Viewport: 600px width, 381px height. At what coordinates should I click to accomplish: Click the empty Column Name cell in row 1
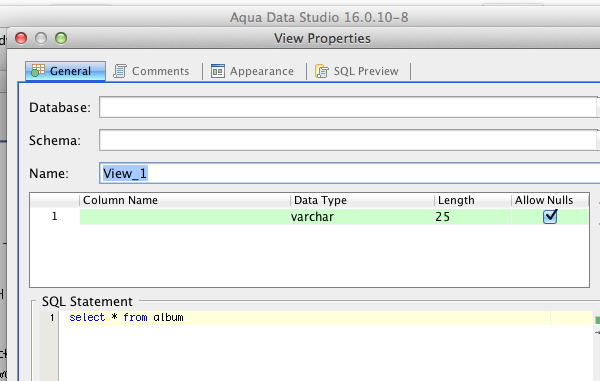click(x=185, y=217)
